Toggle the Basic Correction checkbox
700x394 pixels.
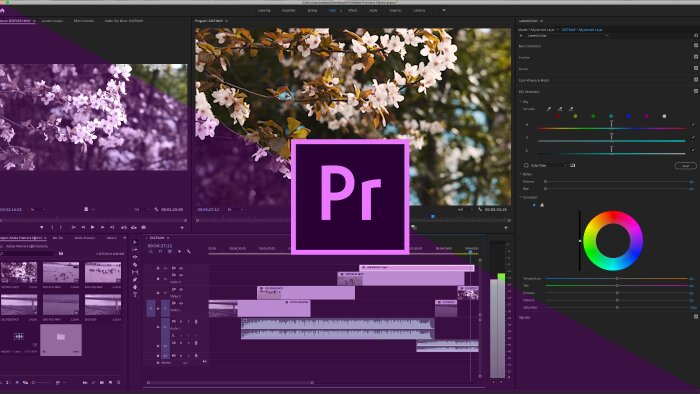696,46
